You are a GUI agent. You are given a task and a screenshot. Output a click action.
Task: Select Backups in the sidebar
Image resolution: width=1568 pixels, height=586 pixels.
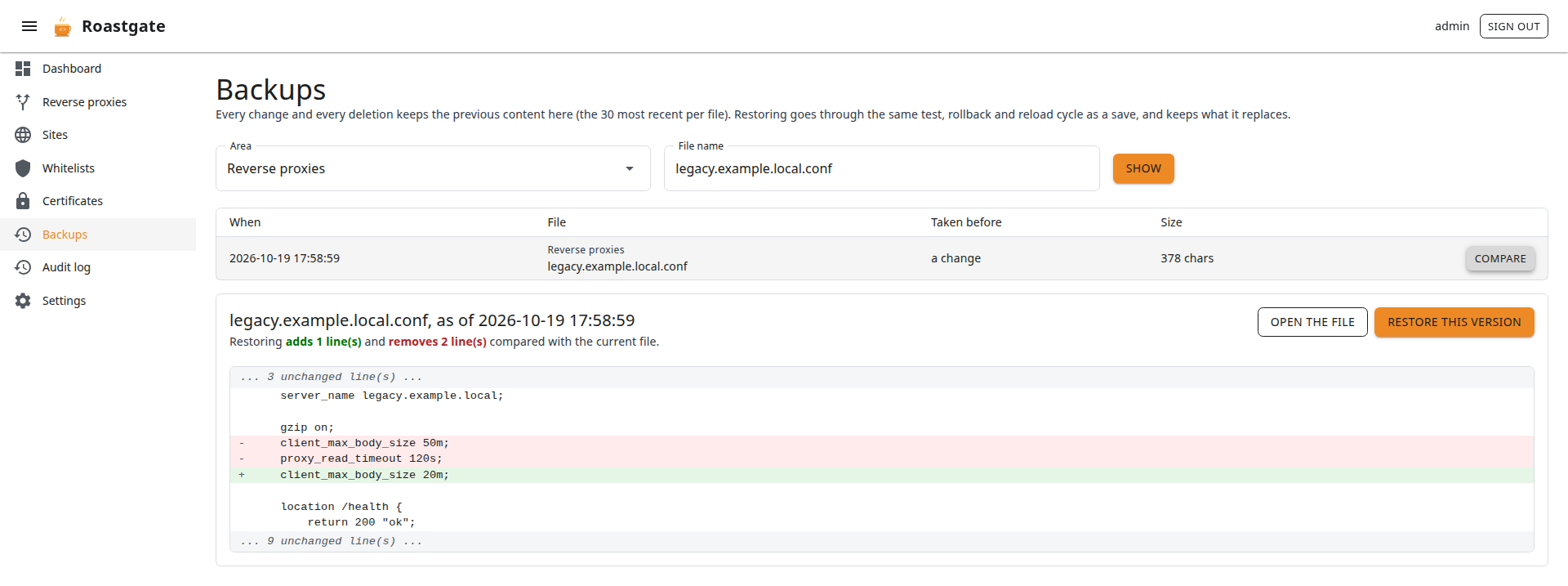pyautogui.click(x=98, y=235)
